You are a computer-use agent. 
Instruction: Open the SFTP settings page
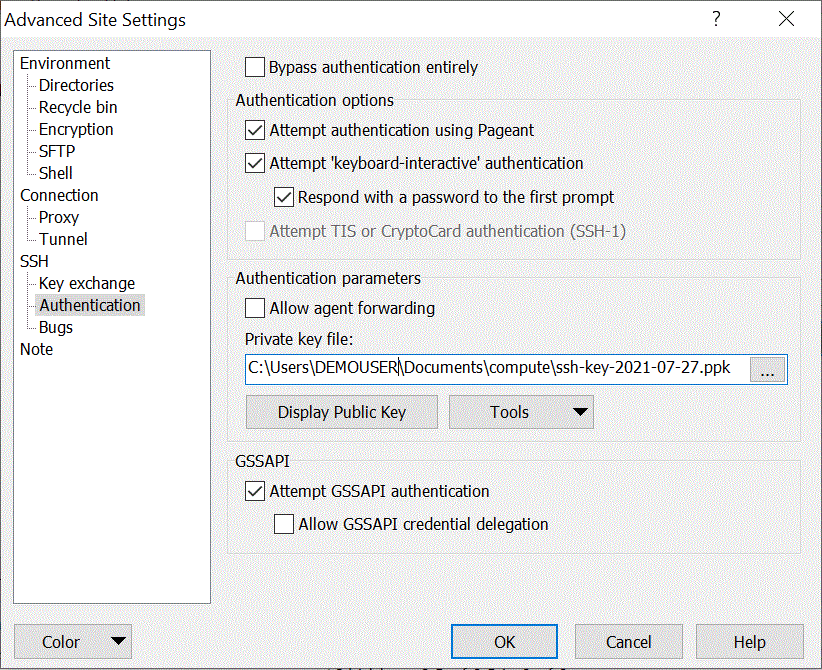click(56, 151)
